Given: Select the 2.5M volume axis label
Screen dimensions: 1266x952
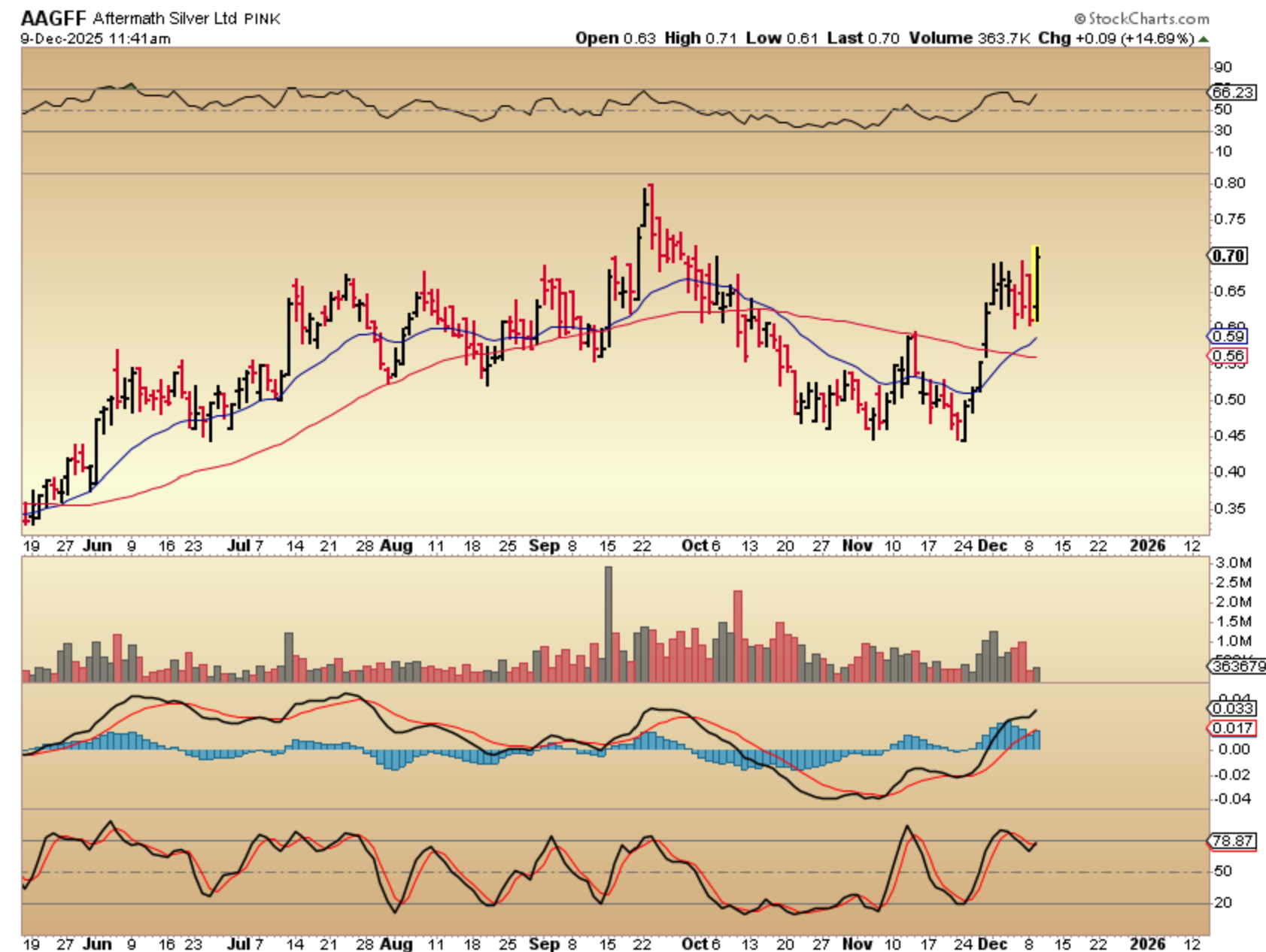Looking at the screenshot, I should coord(1234,583).
